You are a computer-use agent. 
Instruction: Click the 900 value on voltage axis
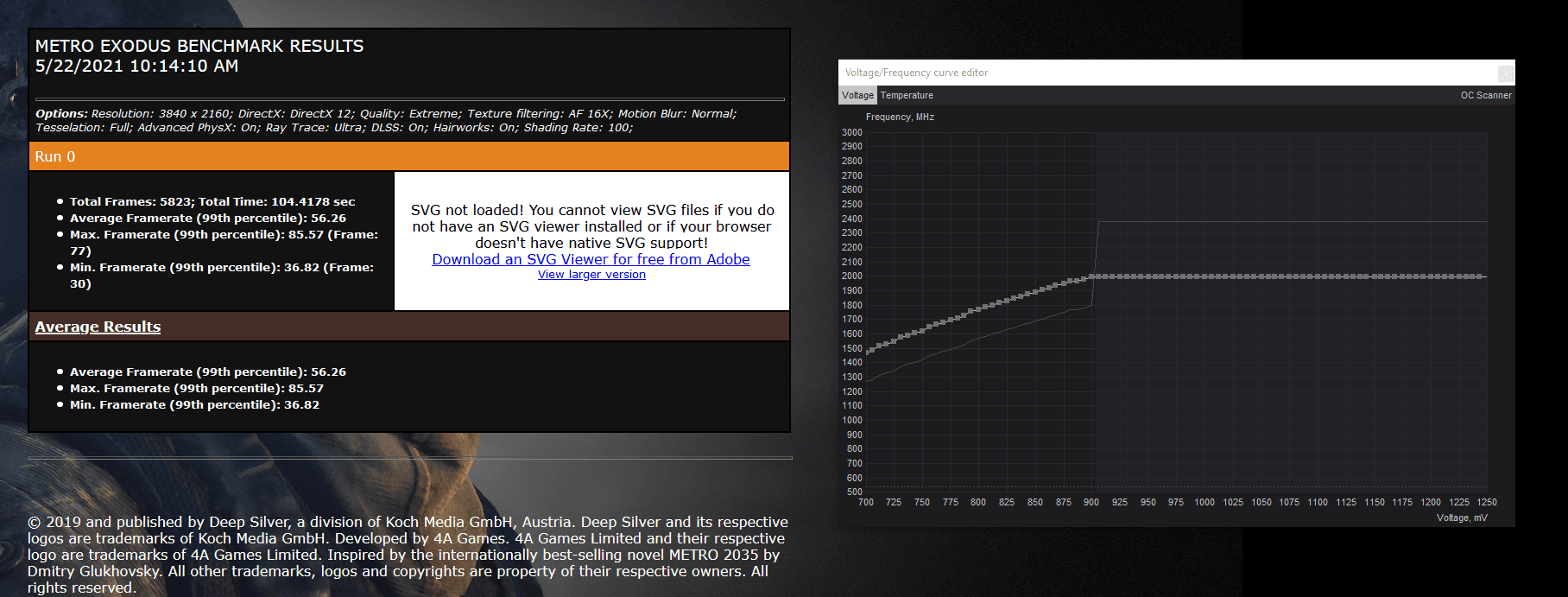click(x=1091, y=502)
